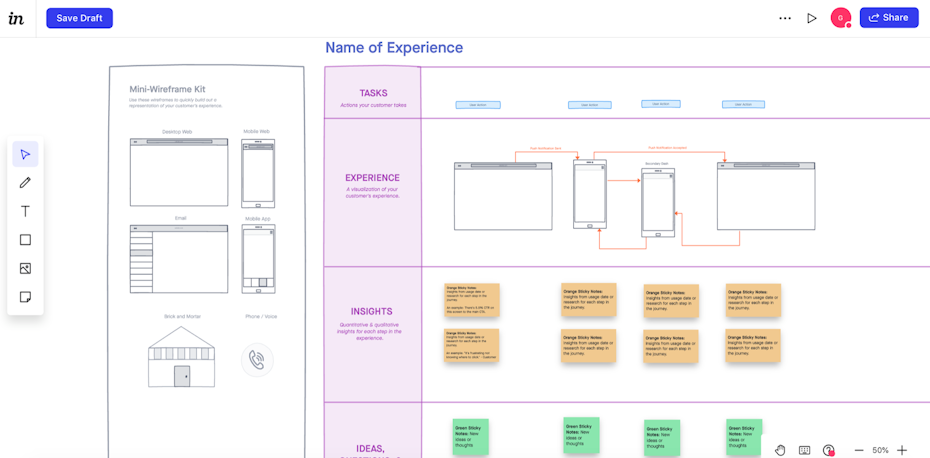The width and height of the screenshot is (930, 458).
Task: Start presentation with play button
Action: coord(812,18)
